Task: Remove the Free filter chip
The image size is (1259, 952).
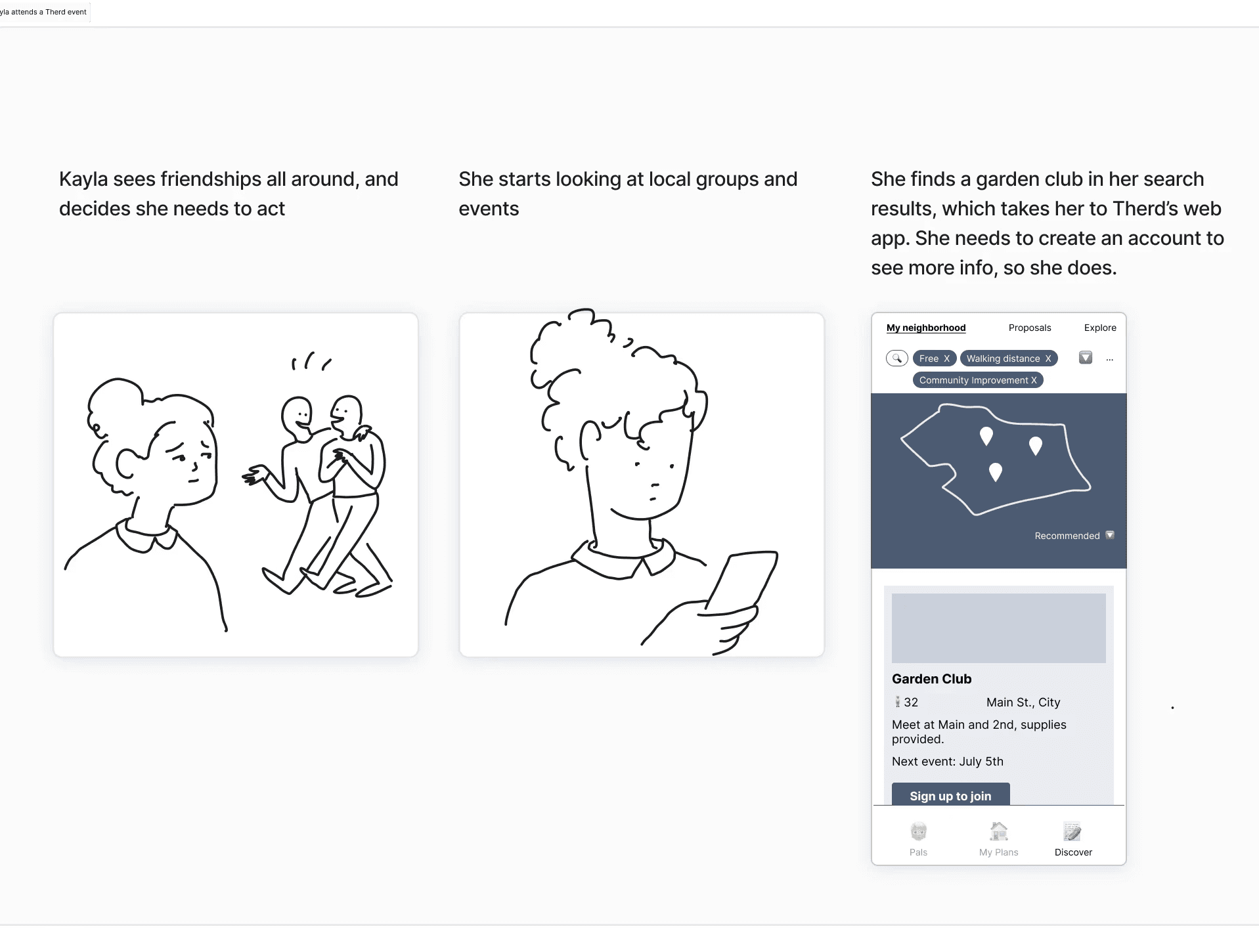Action: click(947, 358)
